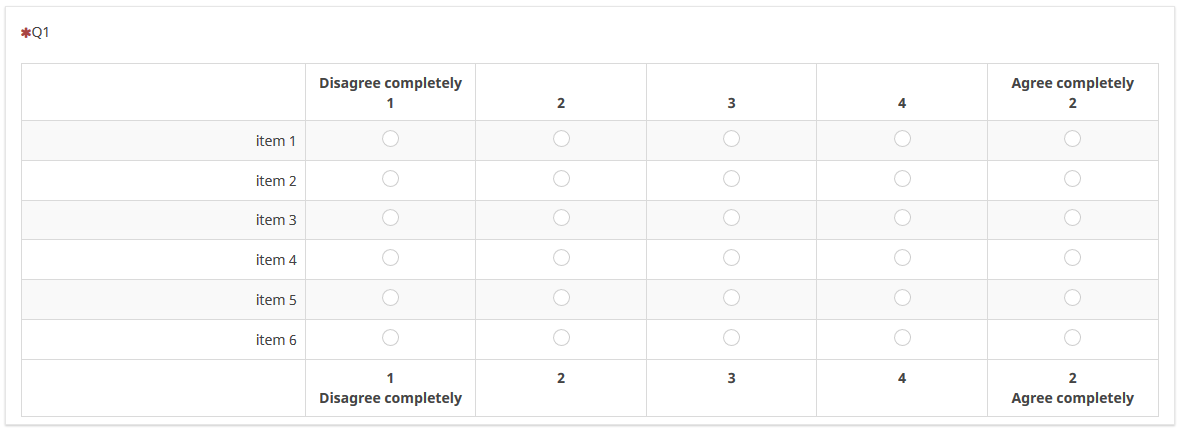This screenshot has width=1184, height=433.
Task: Choose rating 3 for item 1
Action: [731, 139]
